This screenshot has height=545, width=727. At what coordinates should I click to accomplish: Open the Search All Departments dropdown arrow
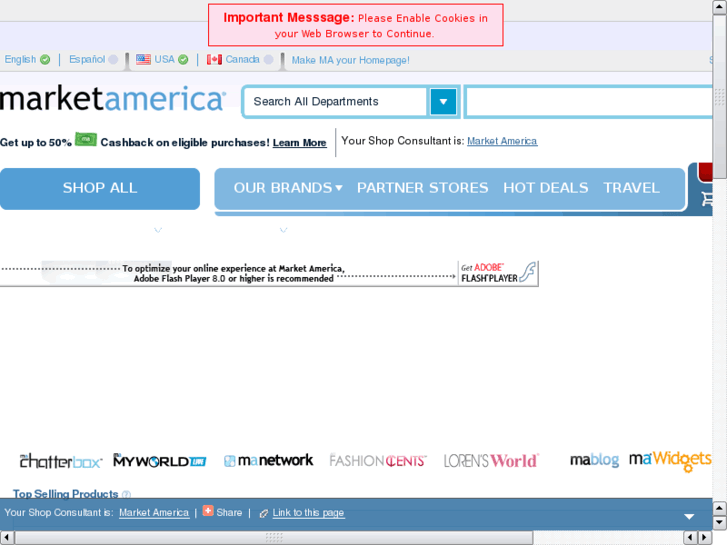pos(443,102)
